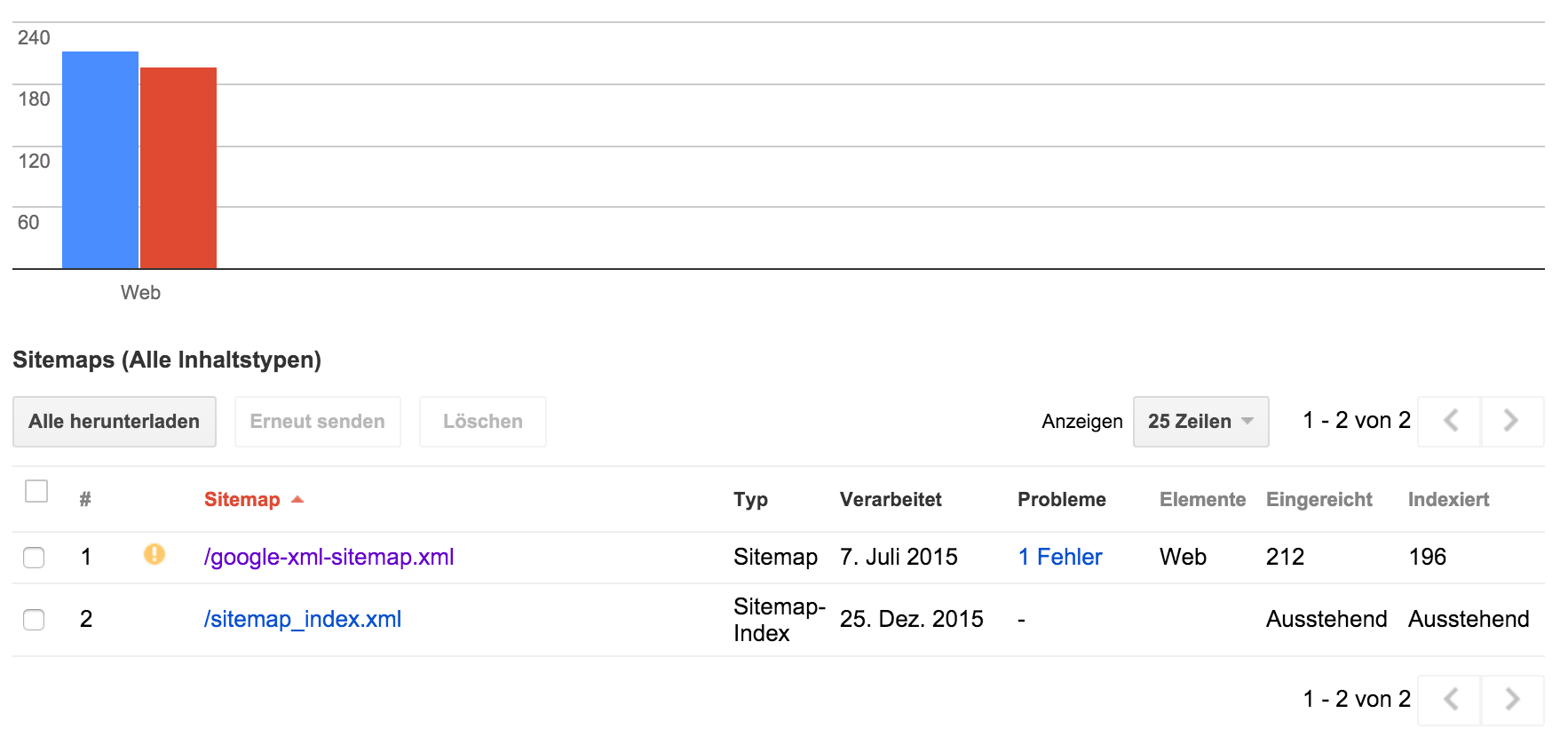This screenshot has height=737, width=1568.
Task: Click the Verarbeitet column header
Action: 891,500
